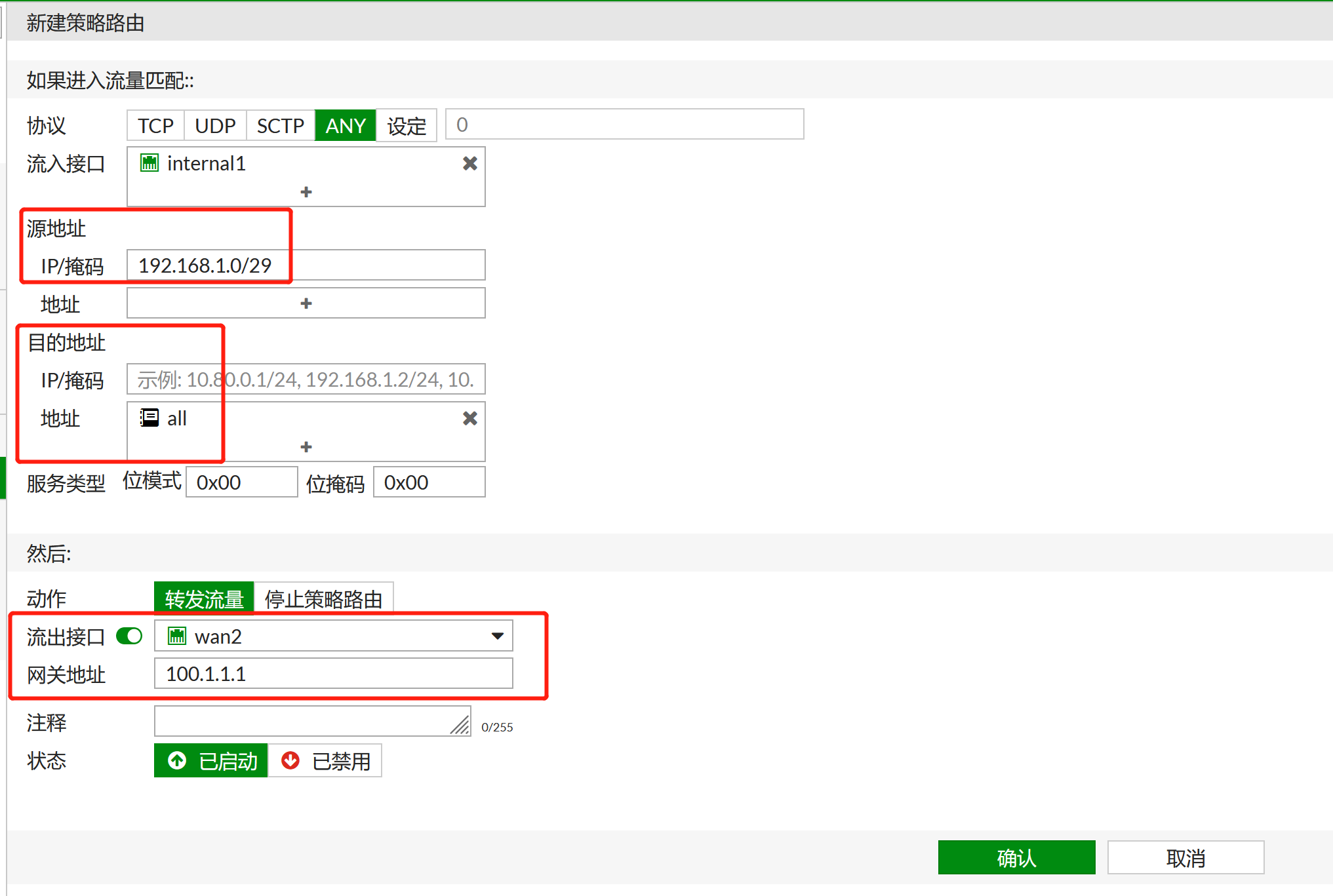This screenshot has width=1333, height=896.
Task: Click the 'all' address object icon
Action: 149,418
